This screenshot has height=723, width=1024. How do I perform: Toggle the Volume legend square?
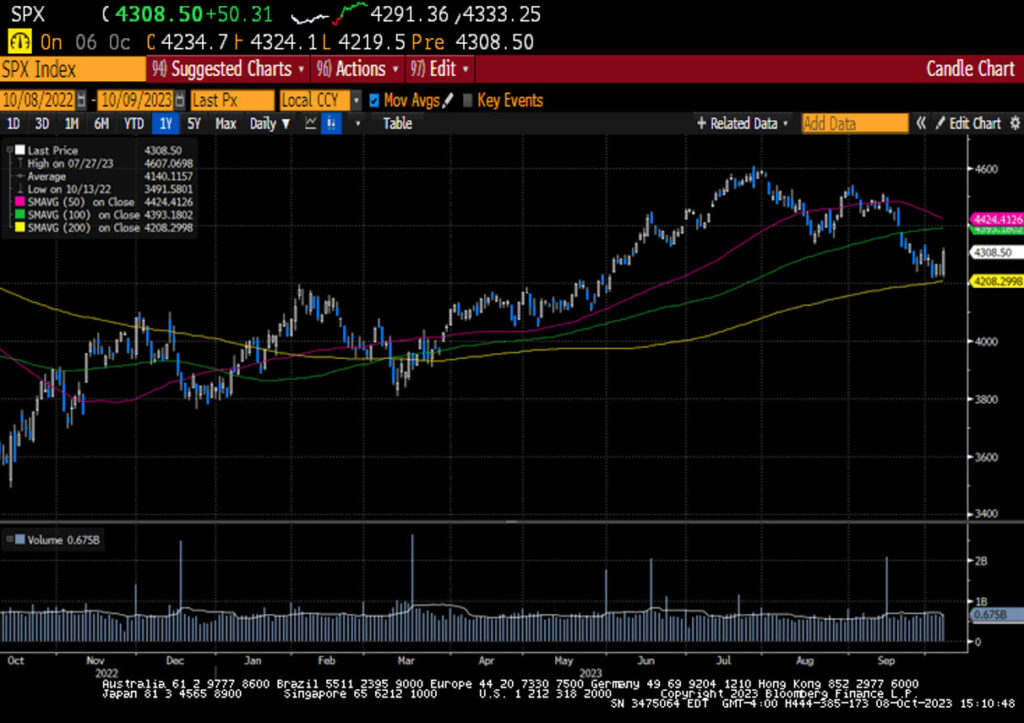click(x=20, y=540)
